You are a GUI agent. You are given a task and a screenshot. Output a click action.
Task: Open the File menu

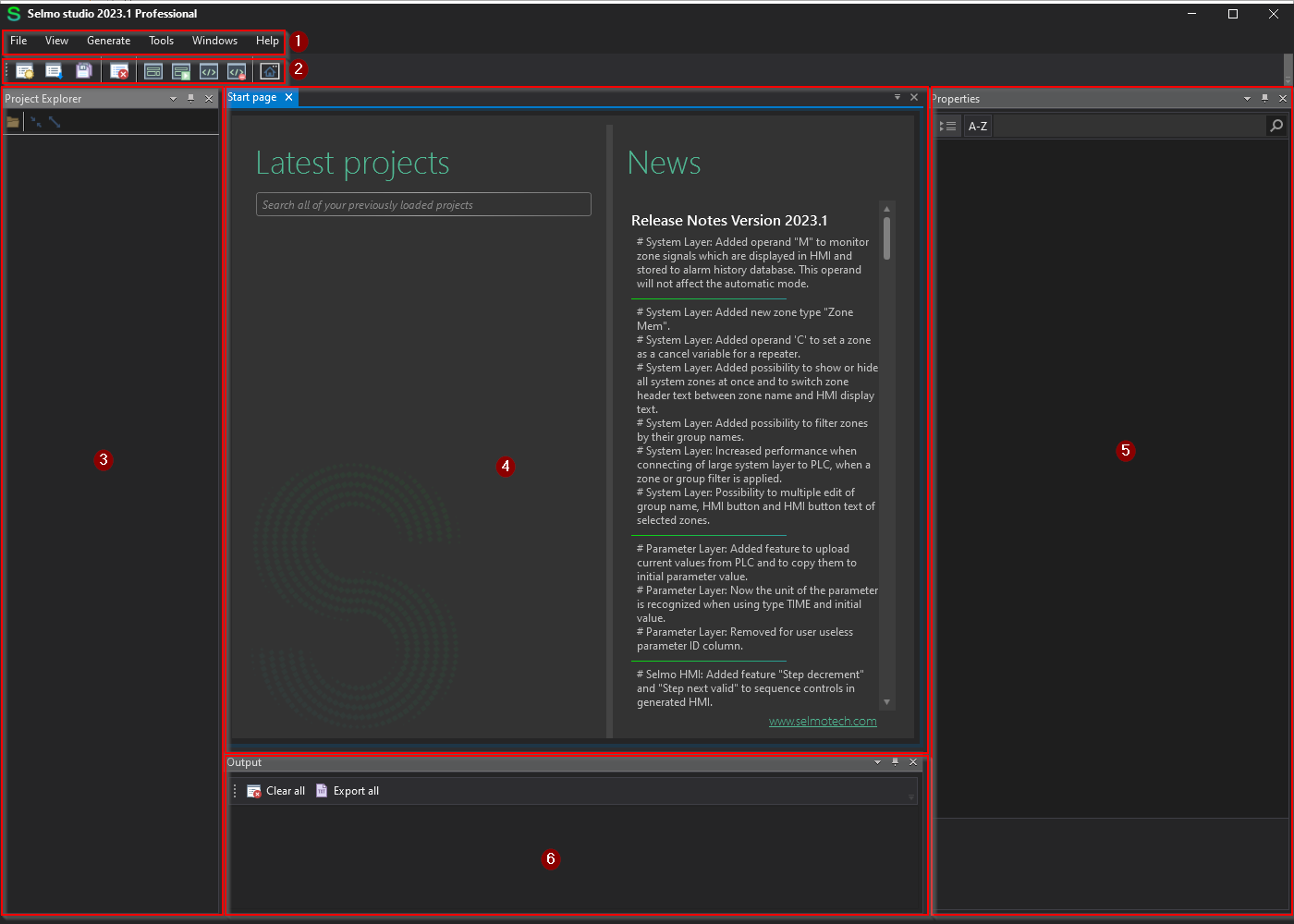click(x=18, y=41)
